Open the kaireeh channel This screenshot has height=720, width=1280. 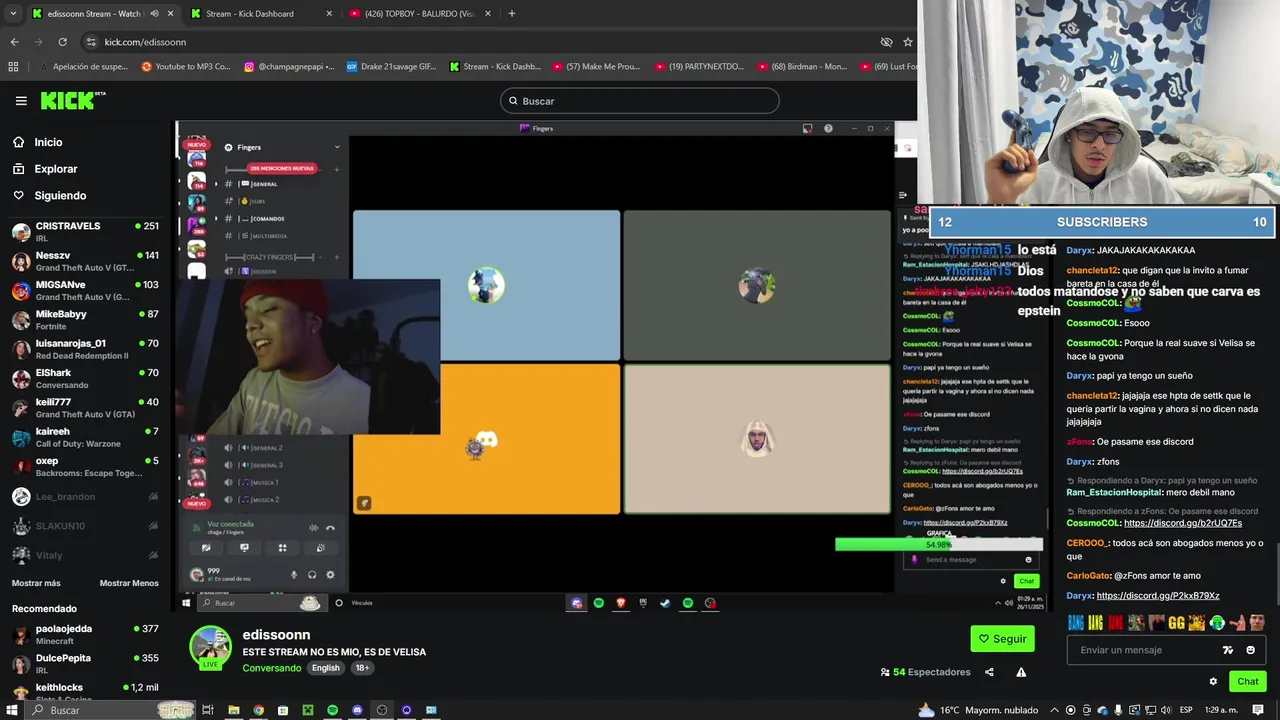point(85,437)
